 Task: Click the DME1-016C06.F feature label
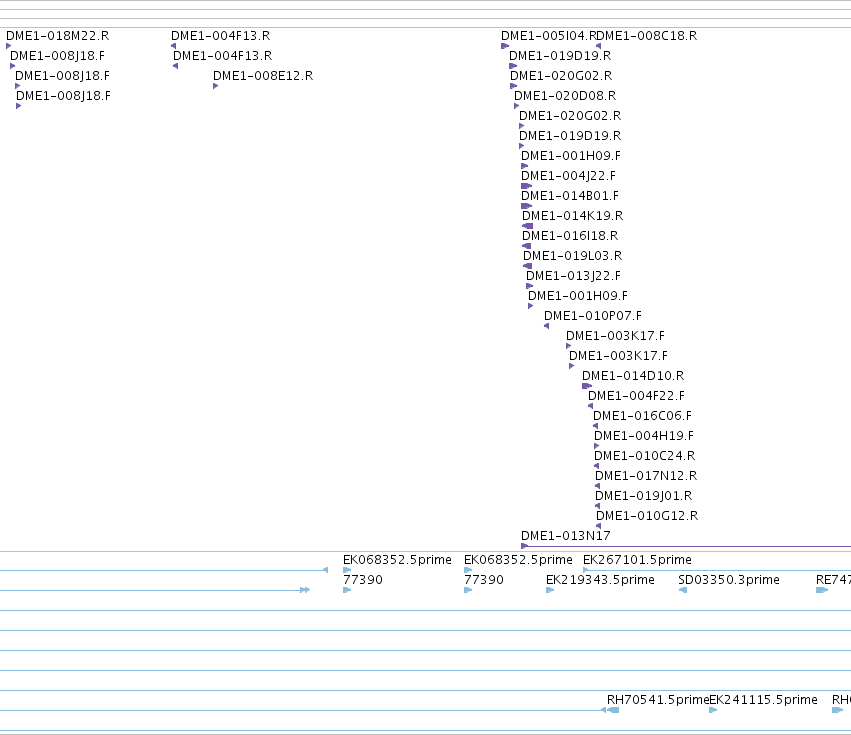tap(642, 416)
